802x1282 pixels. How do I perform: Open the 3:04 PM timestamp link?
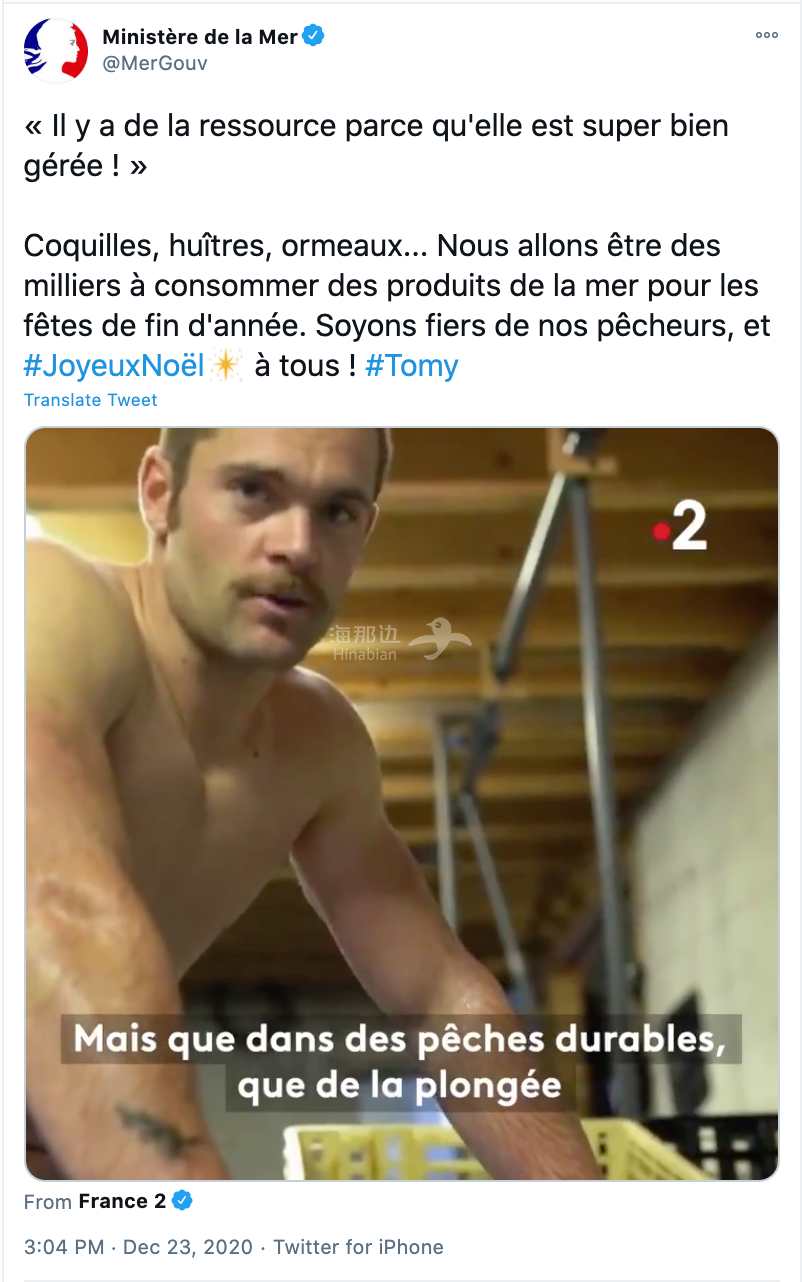tap(64, 1247)
